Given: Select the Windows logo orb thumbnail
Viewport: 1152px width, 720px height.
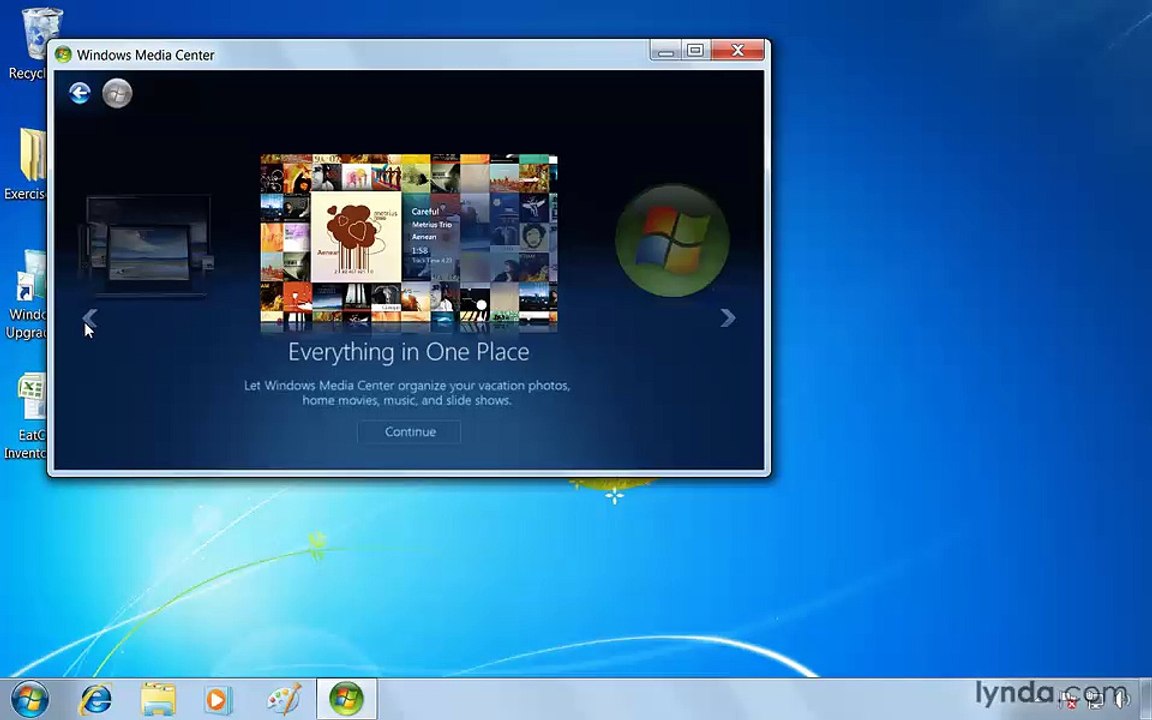Looking at the screenshot, I should pos(672,240).
